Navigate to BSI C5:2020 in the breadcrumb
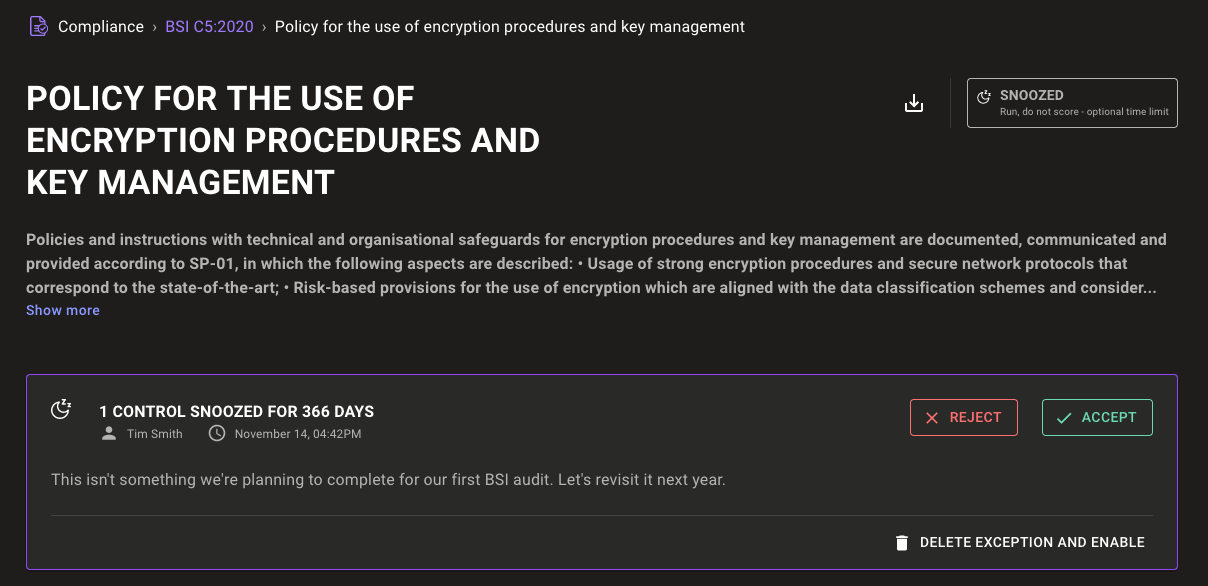 tap(209, 26)
